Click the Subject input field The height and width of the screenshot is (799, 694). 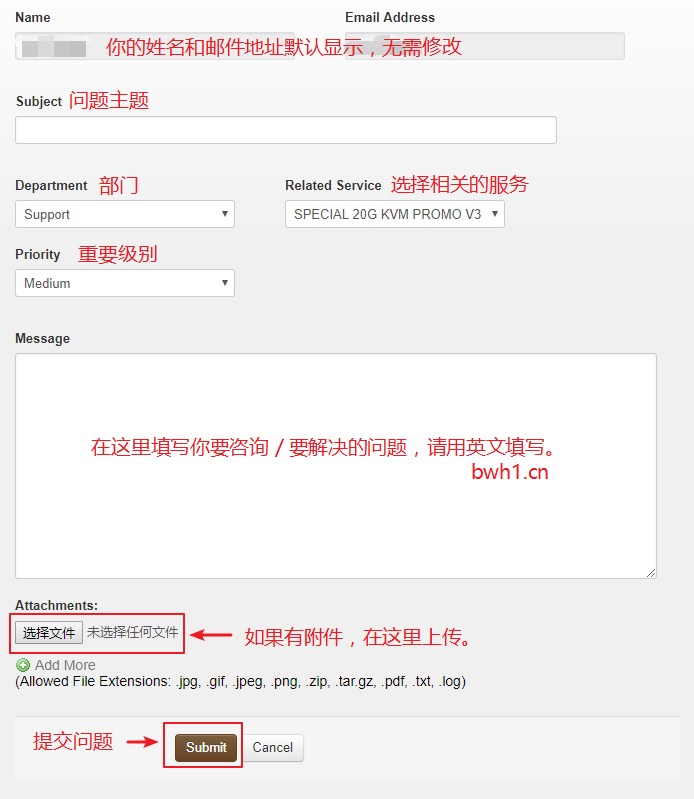285,130
